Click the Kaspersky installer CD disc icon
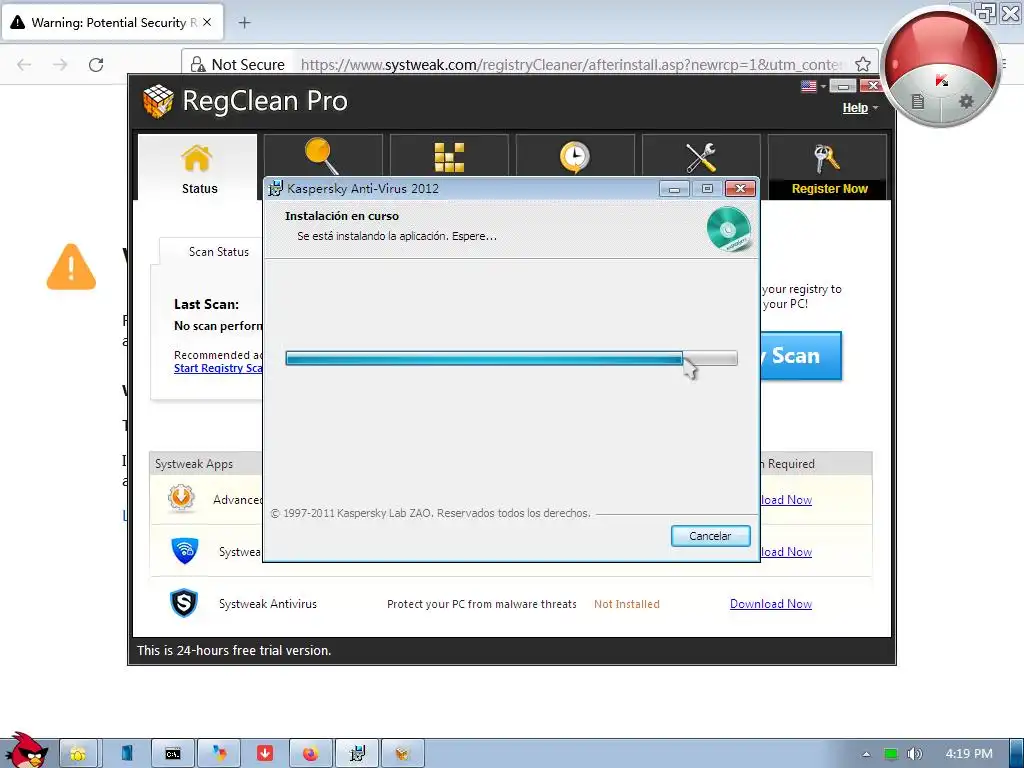This screenshot has width=1024, height=768. pos(729,229)
